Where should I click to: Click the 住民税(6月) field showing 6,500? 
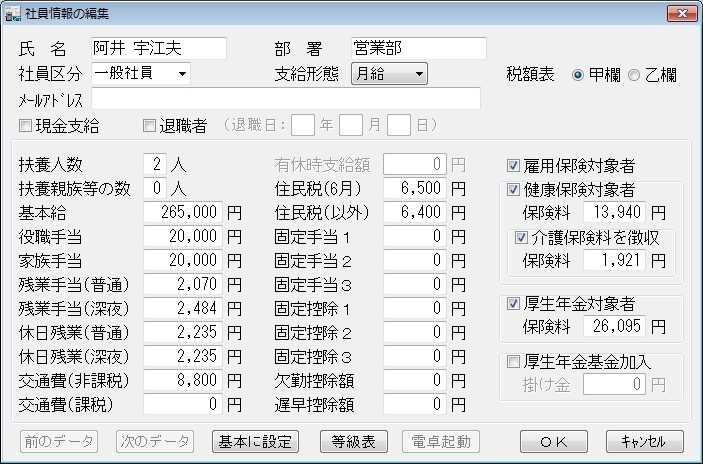(415, 188)
